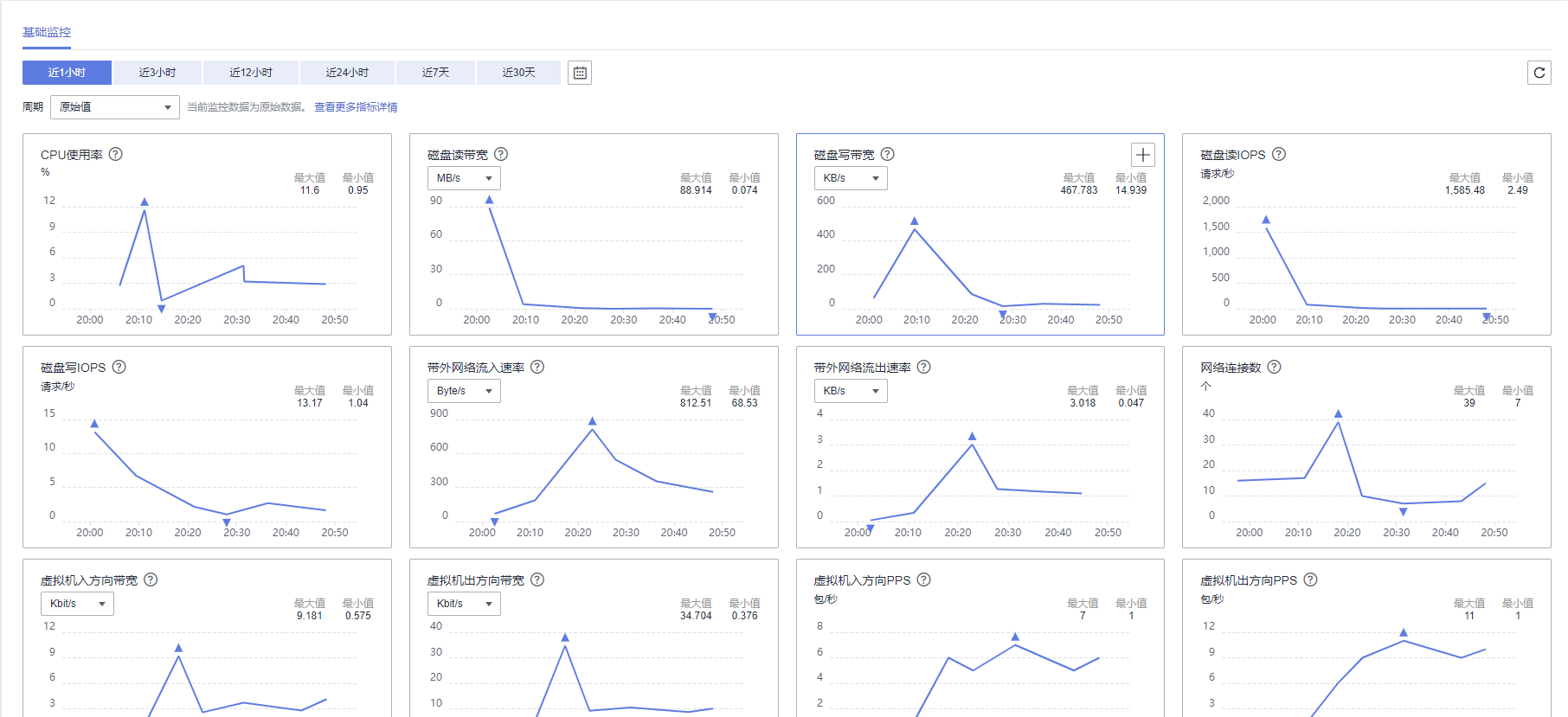
Task: Select the 近12小时 time range
Action: 251,73
